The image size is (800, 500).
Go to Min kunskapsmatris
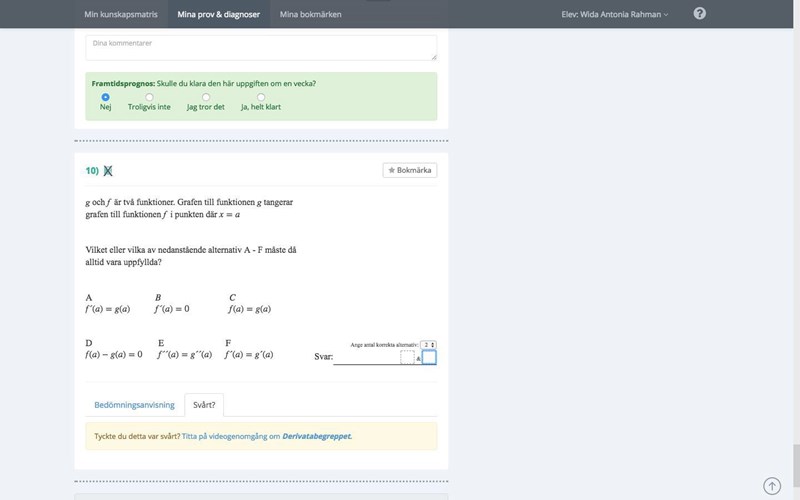point(121,14)
